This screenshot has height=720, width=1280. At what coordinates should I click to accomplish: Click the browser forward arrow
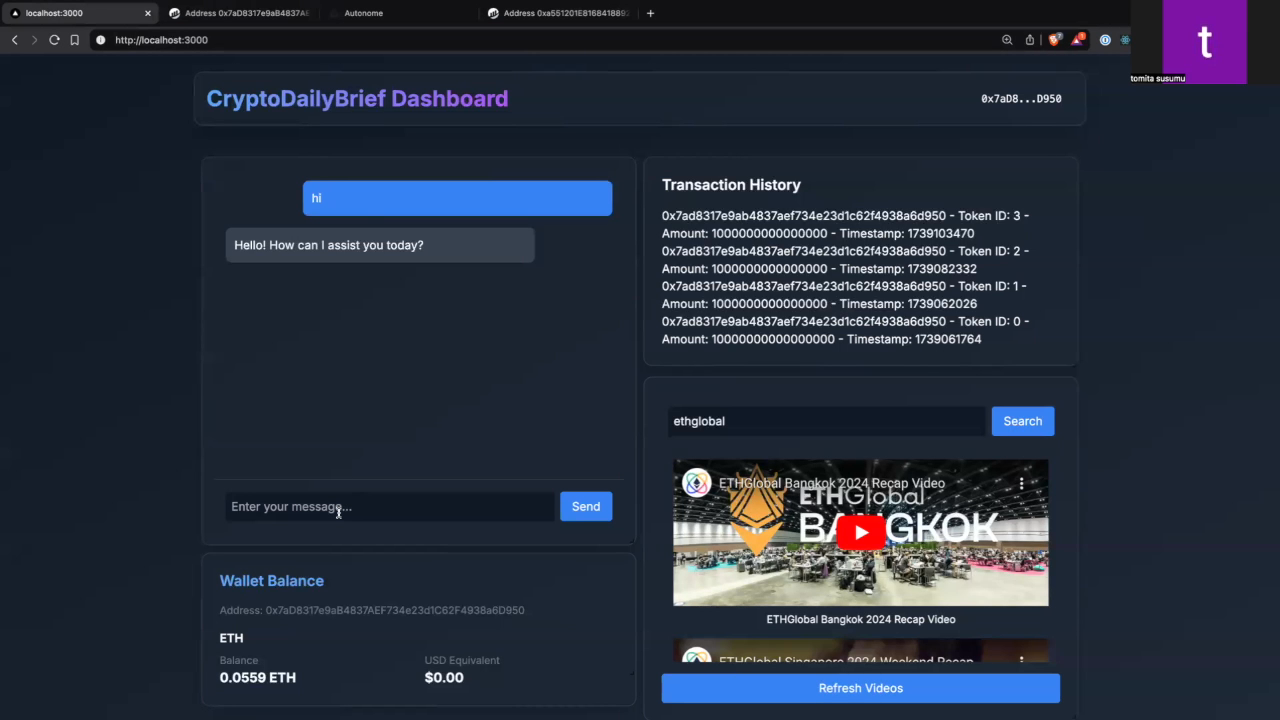click(34, 40)
